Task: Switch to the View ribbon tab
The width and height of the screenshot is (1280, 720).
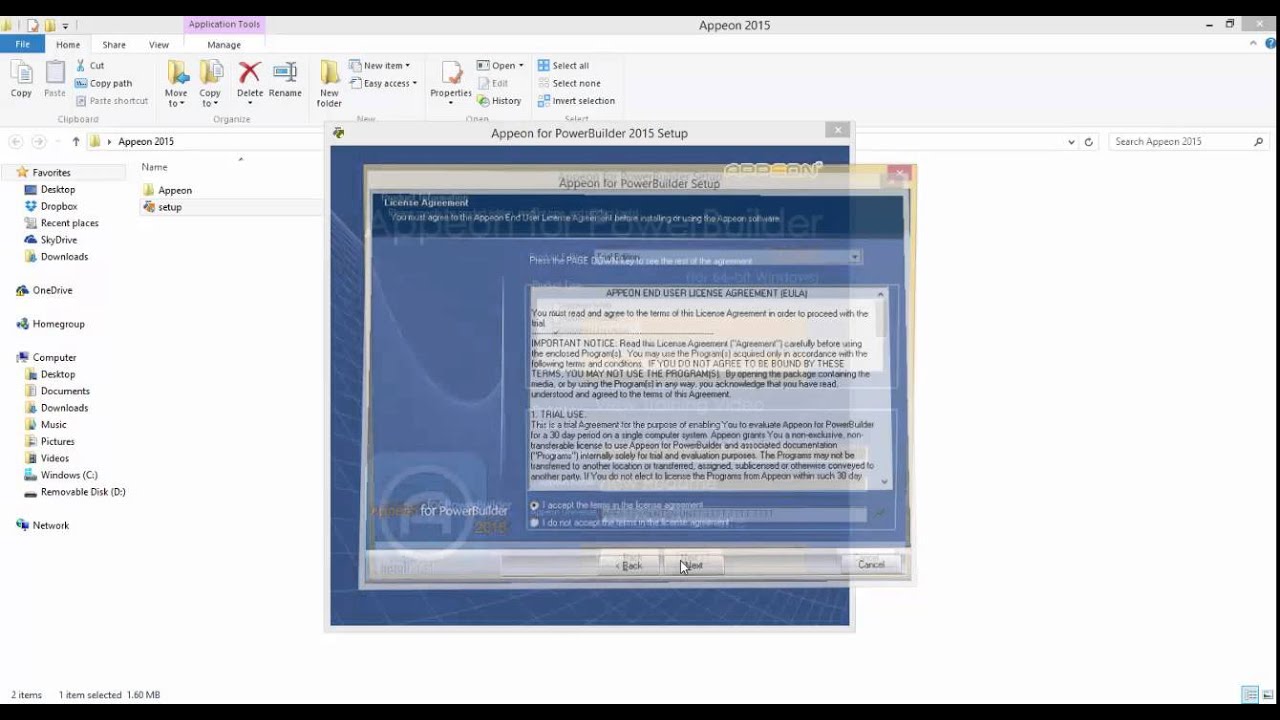Action: pos(159,45)
